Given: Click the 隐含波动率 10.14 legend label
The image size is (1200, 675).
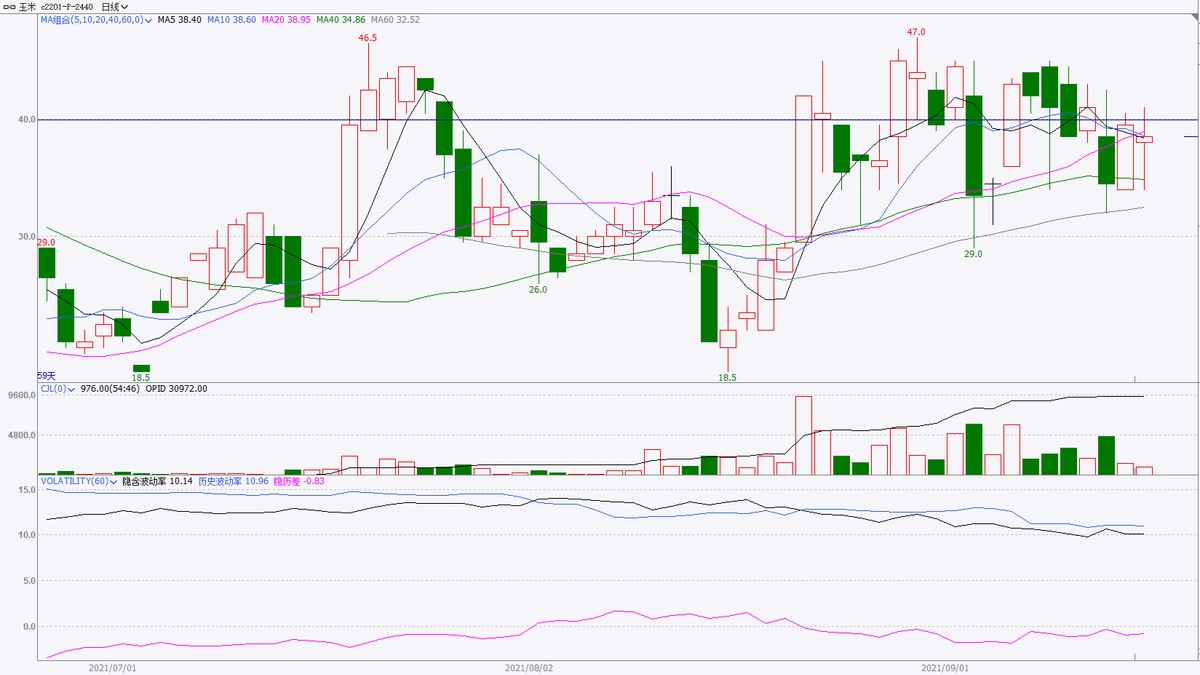Looking at the screenshot, I should tap(157, 481).
